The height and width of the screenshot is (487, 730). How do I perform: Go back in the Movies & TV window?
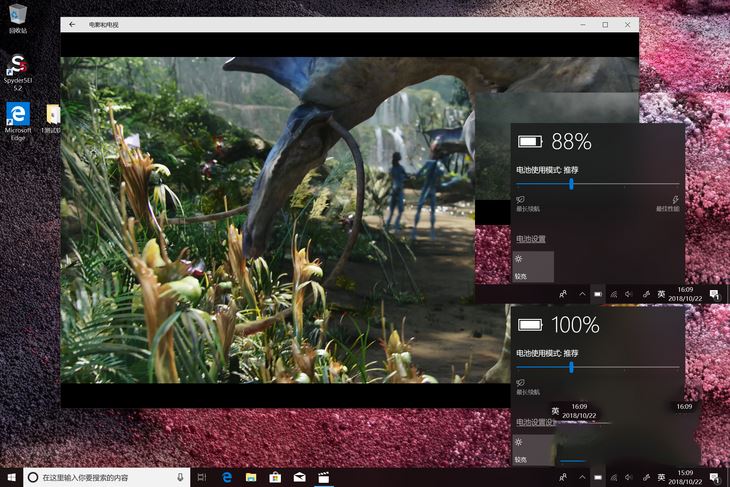click(x=72, y=25)
